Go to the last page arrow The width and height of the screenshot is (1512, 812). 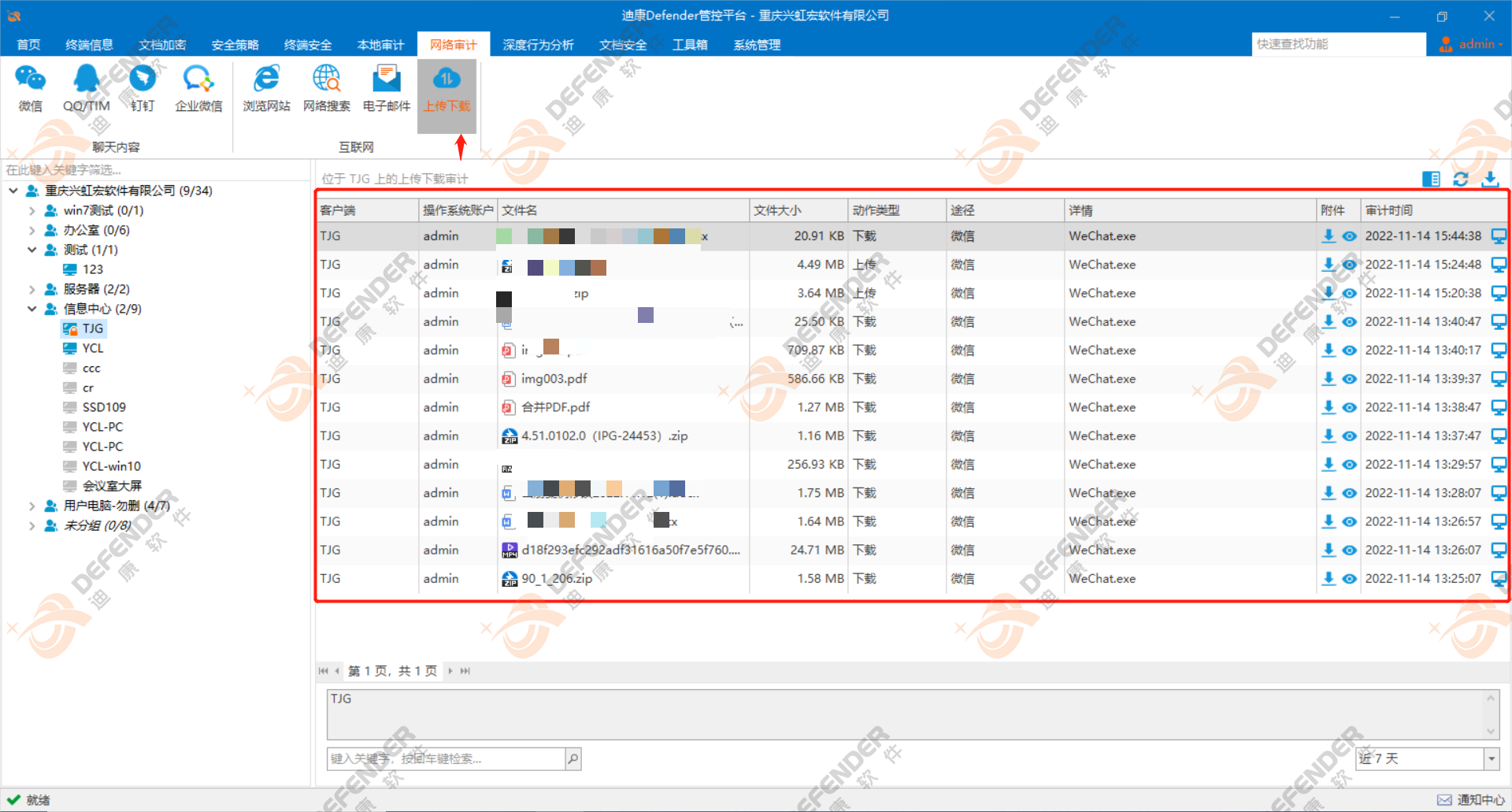(x=465, y=671)
